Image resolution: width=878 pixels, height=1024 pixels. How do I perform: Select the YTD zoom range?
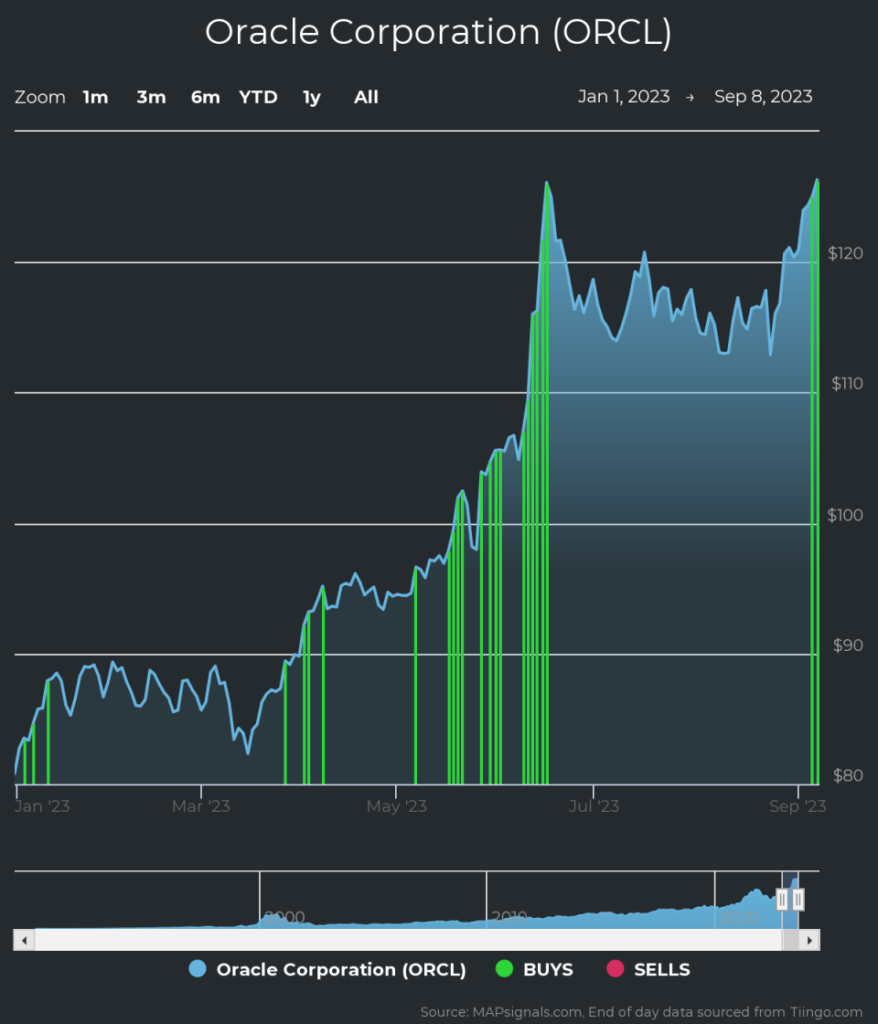[258, 97]
